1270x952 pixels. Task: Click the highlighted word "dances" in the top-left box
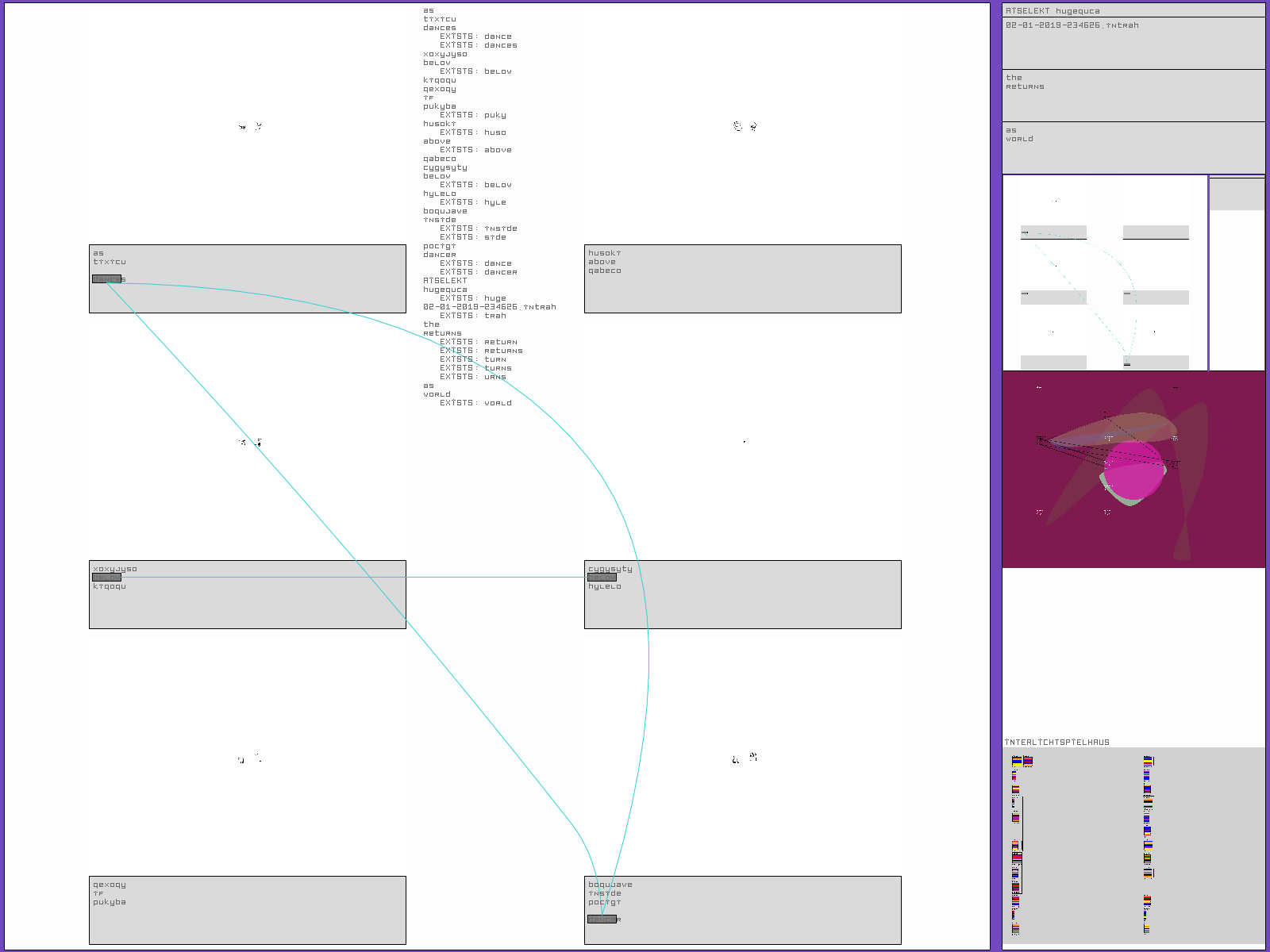(x=107, y=279)
